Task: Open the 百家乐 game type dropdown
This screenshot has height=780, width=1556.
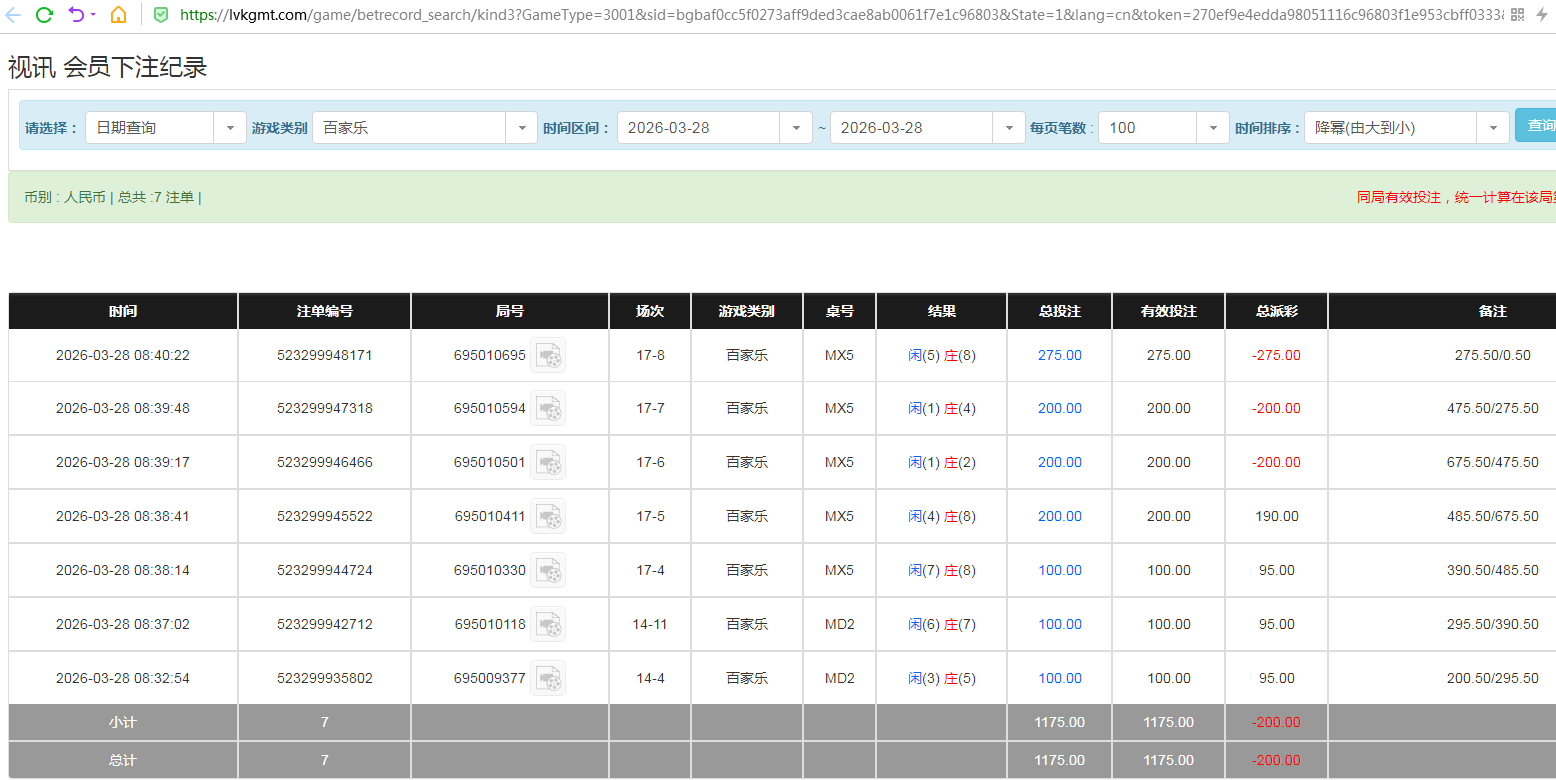Action: 521,128
